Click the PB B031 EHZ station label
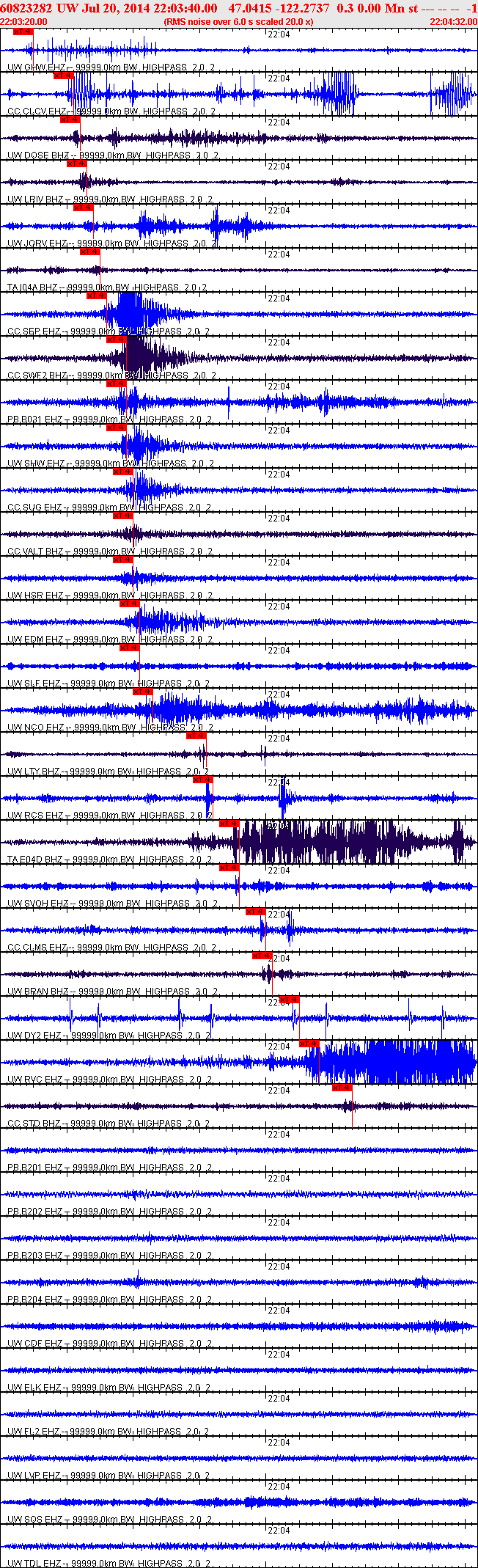The height and width of the screenshot is (1568, 478). 35,420
